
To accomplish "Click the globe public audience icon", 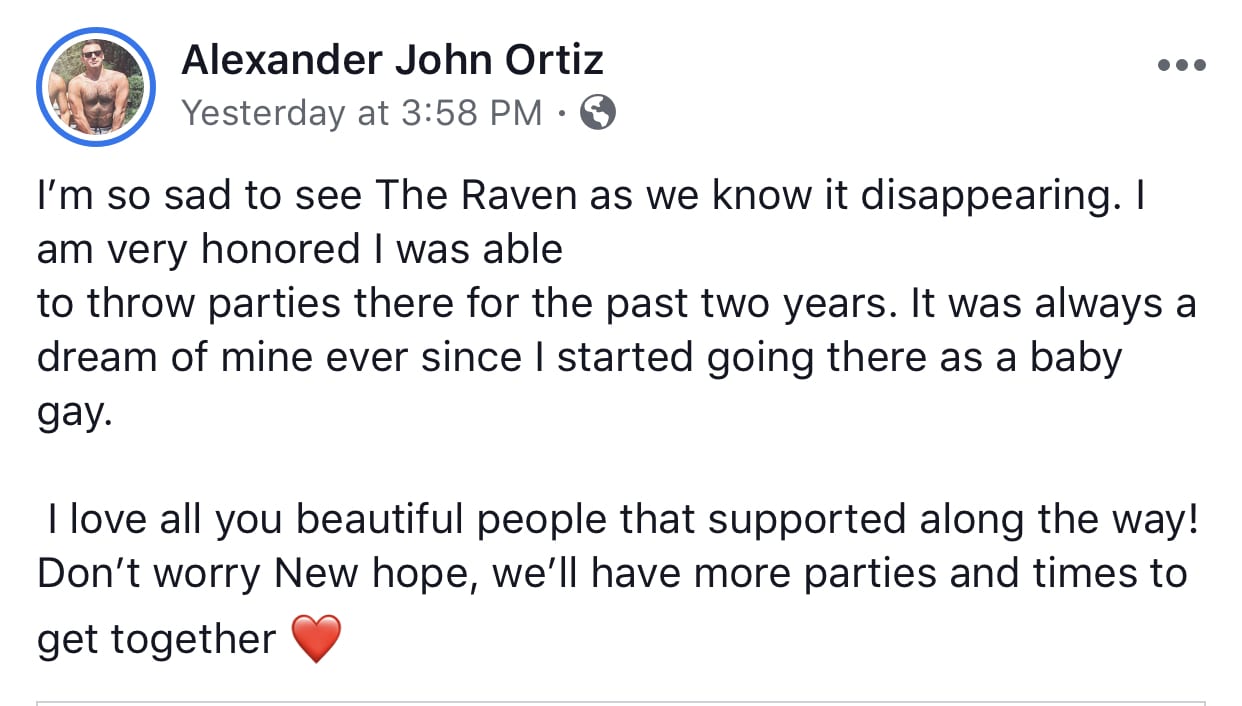I will (x=598, y=113).
